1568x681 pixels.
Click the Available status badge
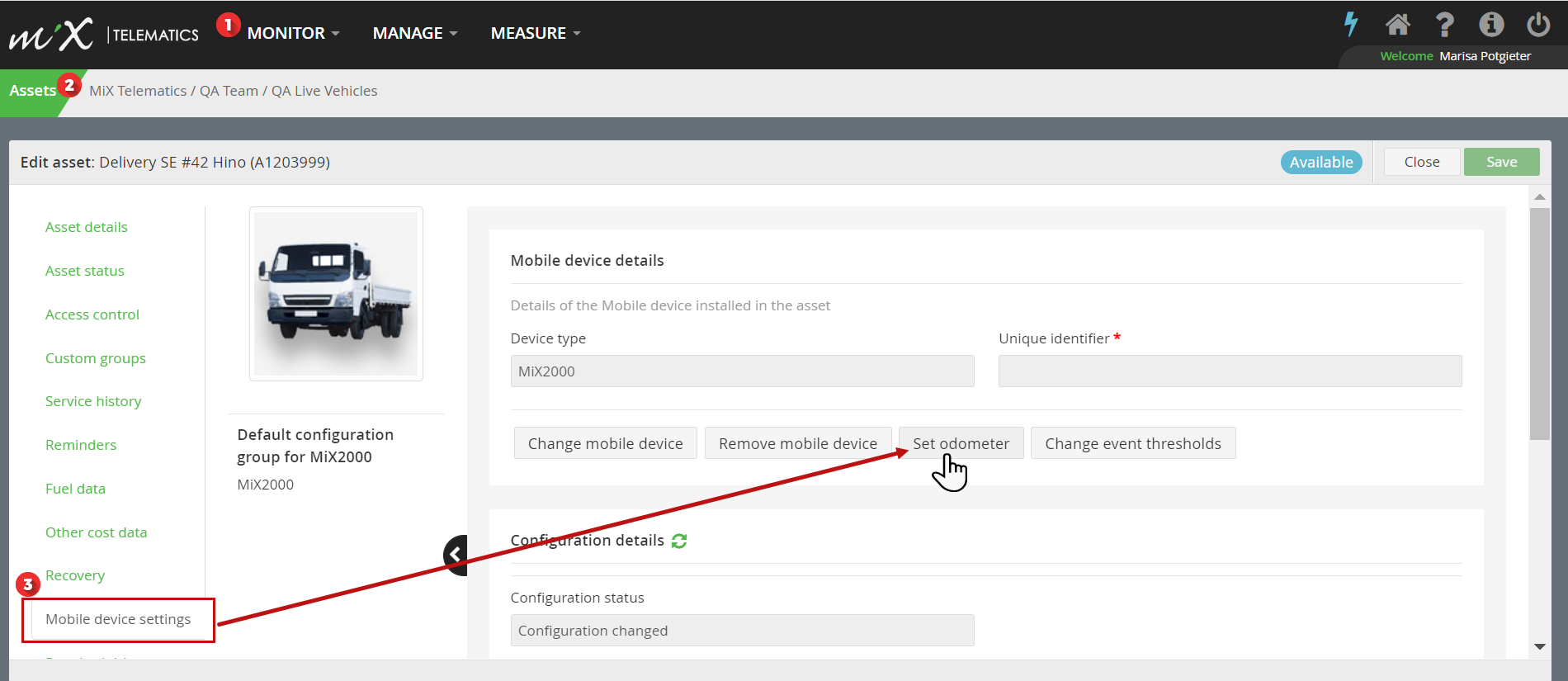[1321, 163]
